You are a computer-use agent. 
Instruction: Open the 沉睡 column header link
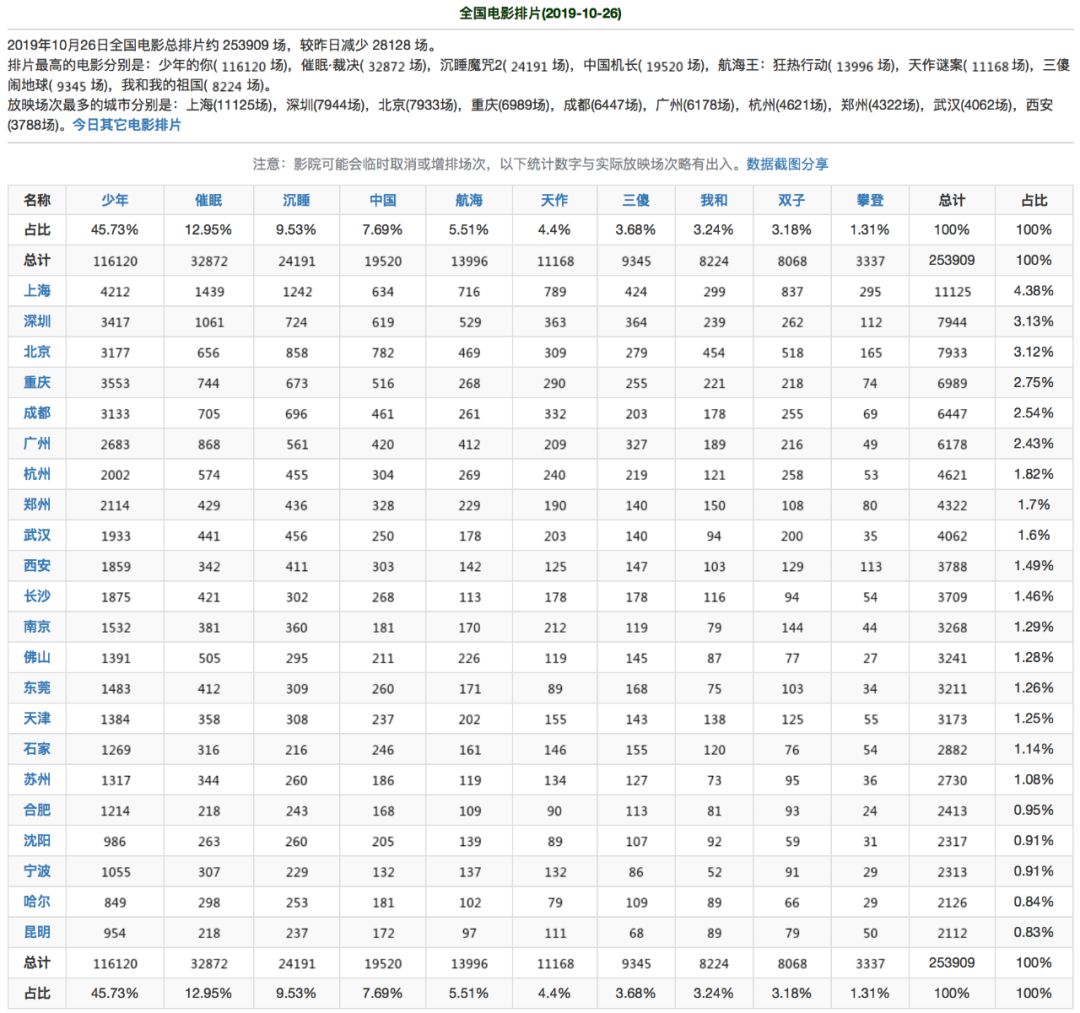coord(296,200)
